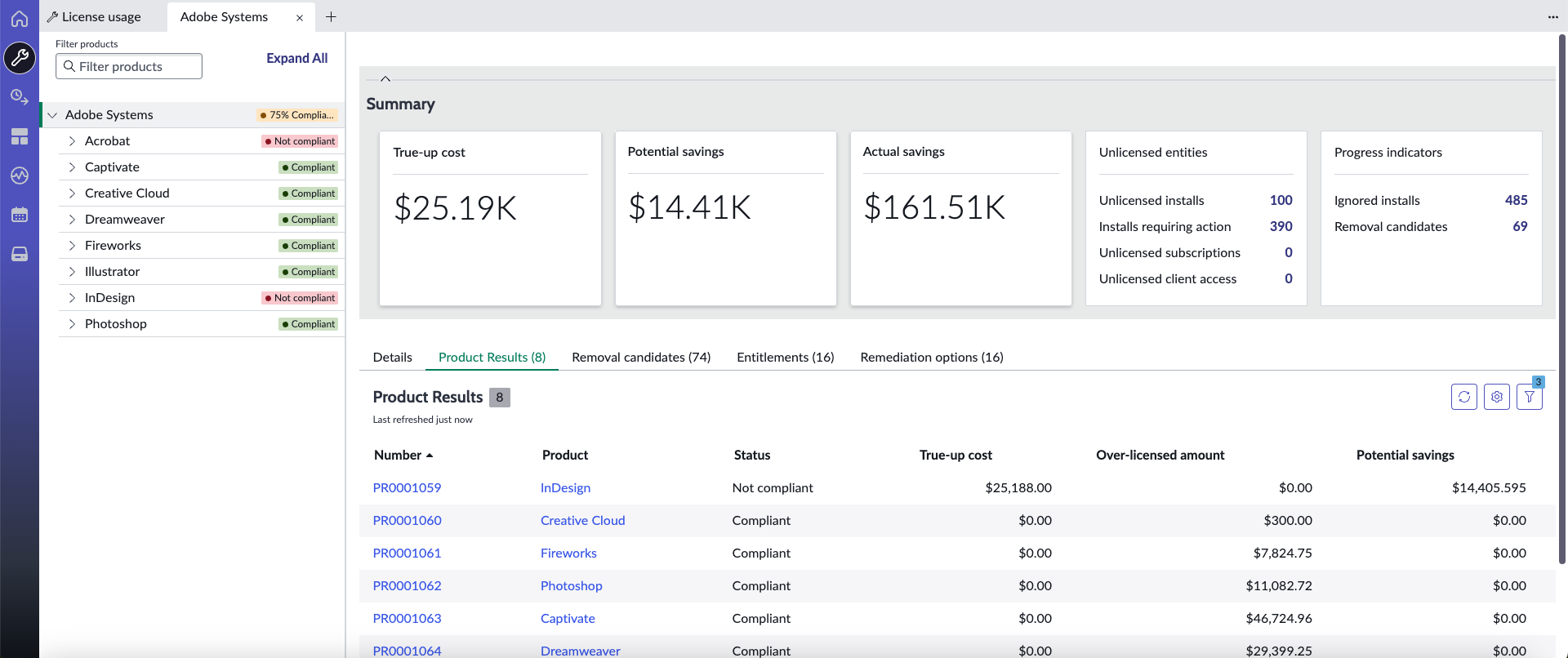Open record PR0001059
This screenshot has width=1568, height=658.
point(407,487)
